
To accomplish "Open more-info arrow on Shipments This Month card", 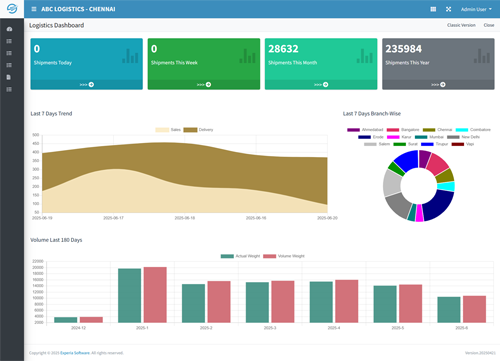I will (x=321, y=85).
